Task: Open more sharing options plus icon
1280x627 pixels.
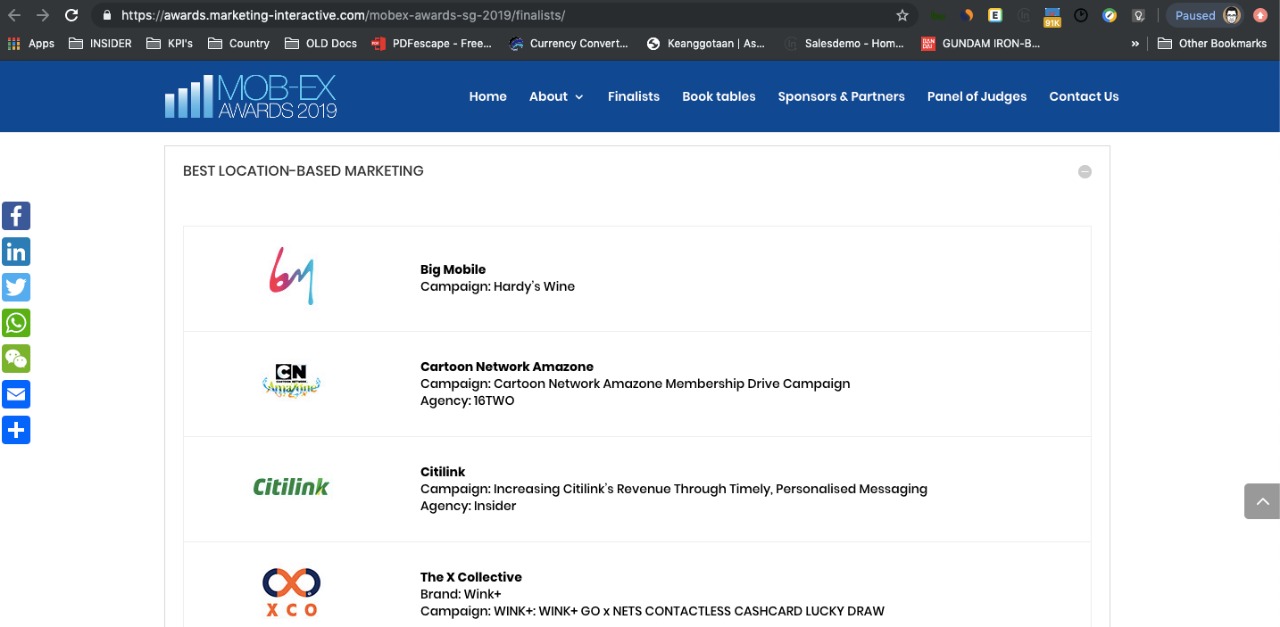Action: click(16, 430)
